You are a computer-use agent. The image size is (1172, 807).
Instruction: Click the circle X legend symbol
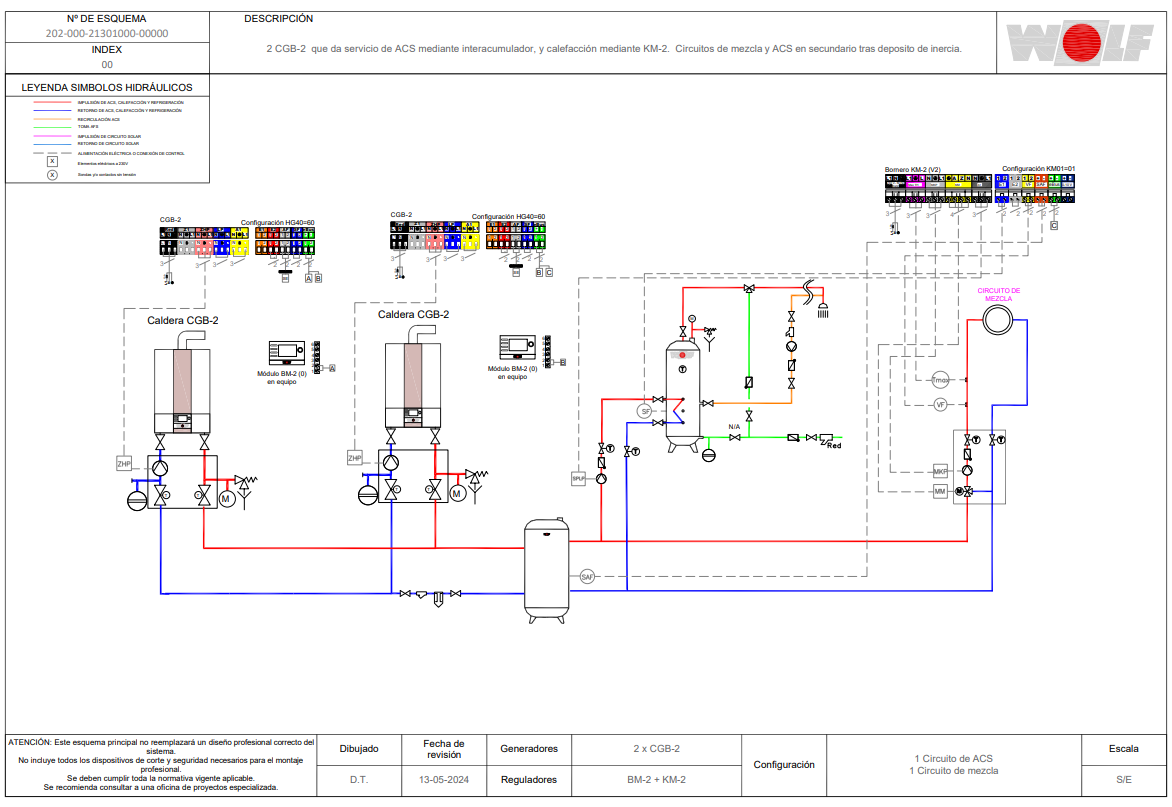coord(52,175)
